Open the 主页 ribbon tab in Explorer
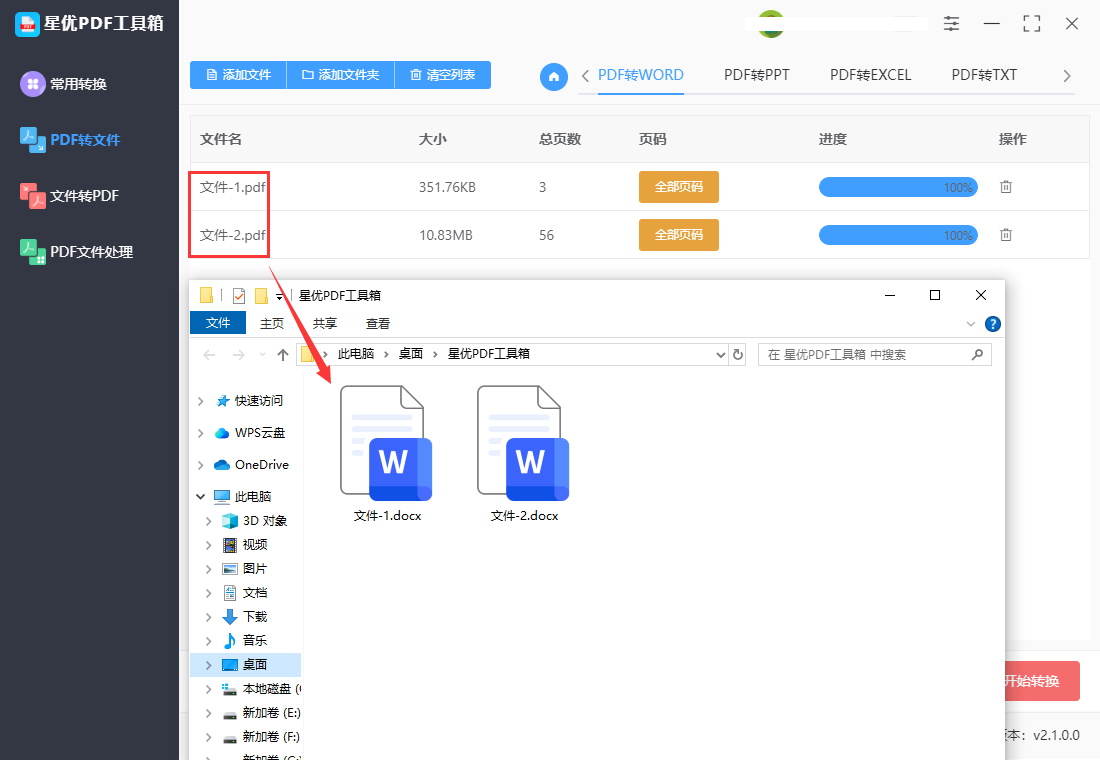This screenshot has height=760, width=1100. pos(271,324)
